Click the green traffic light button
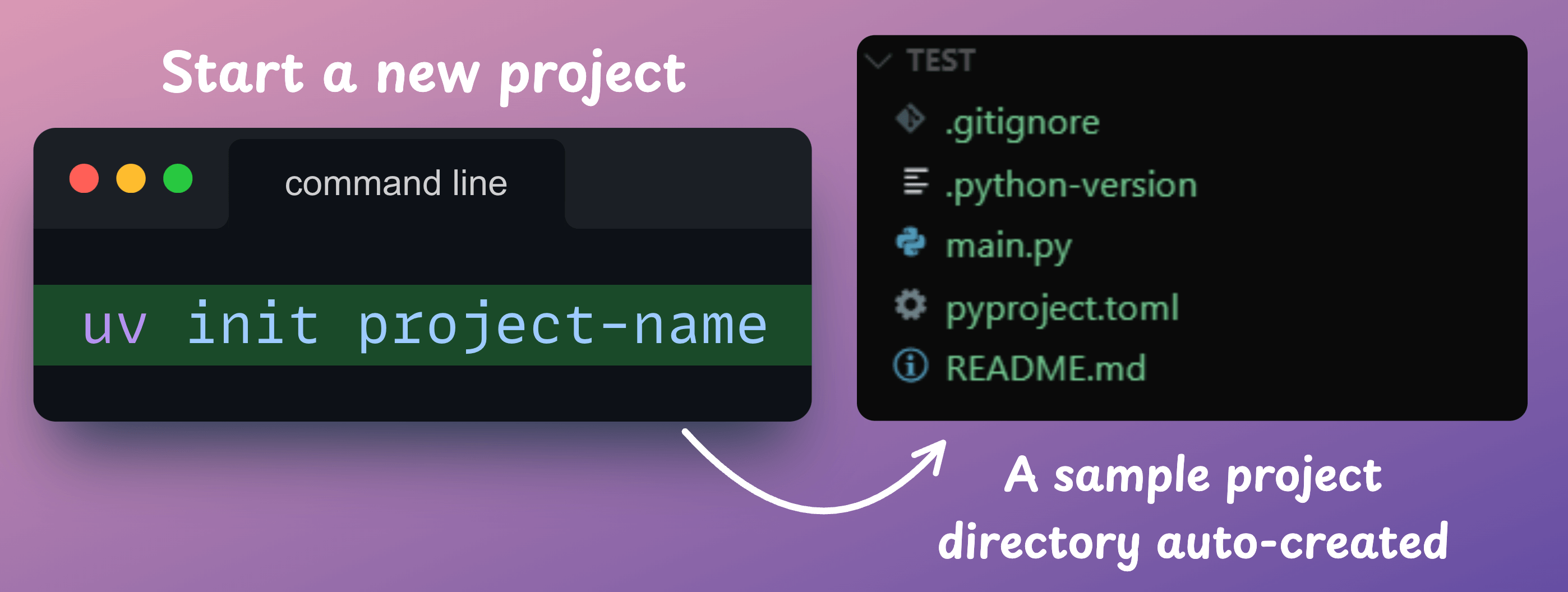 (x=178, y=179)
